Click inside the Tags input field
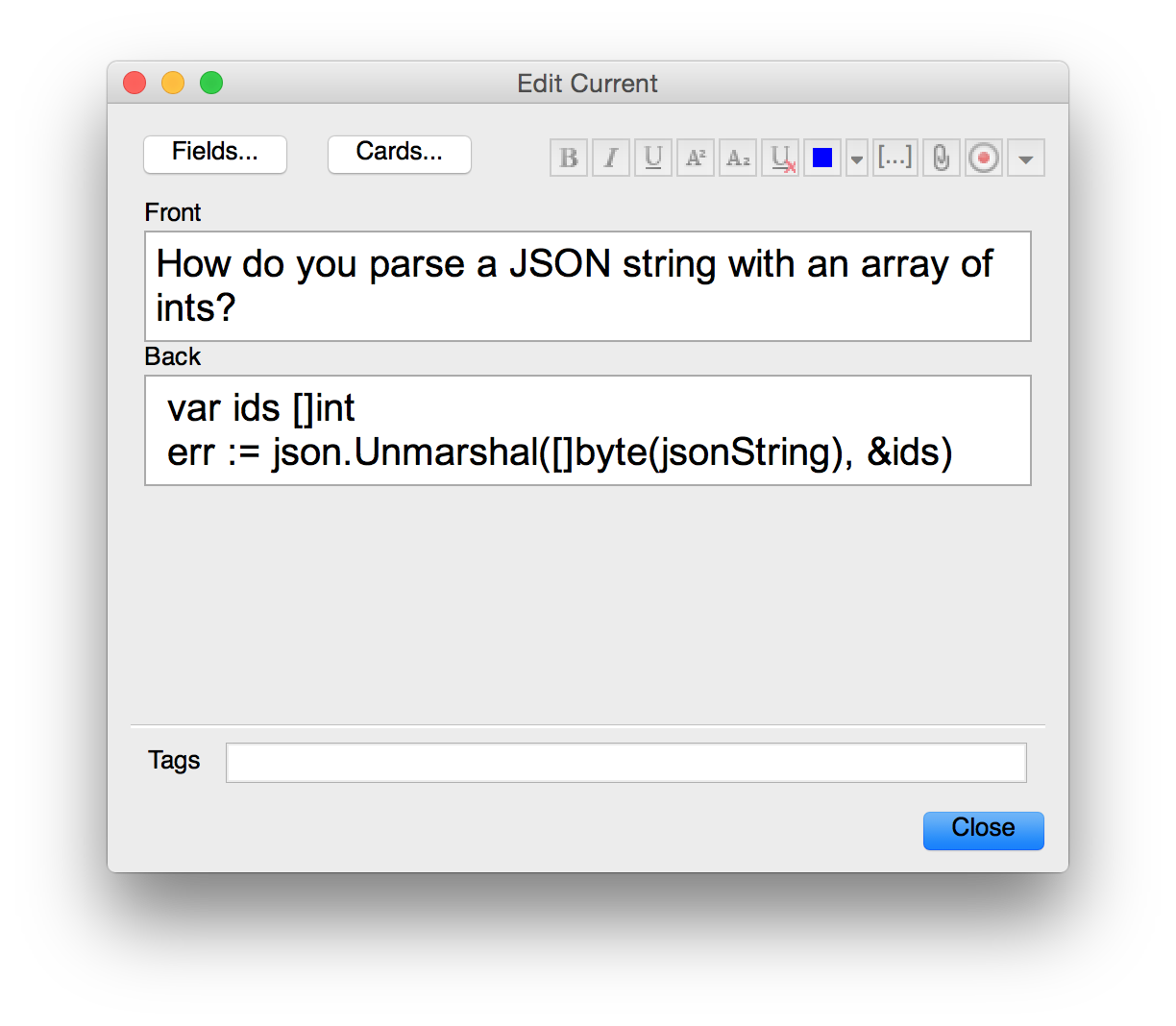 point(626,762)
